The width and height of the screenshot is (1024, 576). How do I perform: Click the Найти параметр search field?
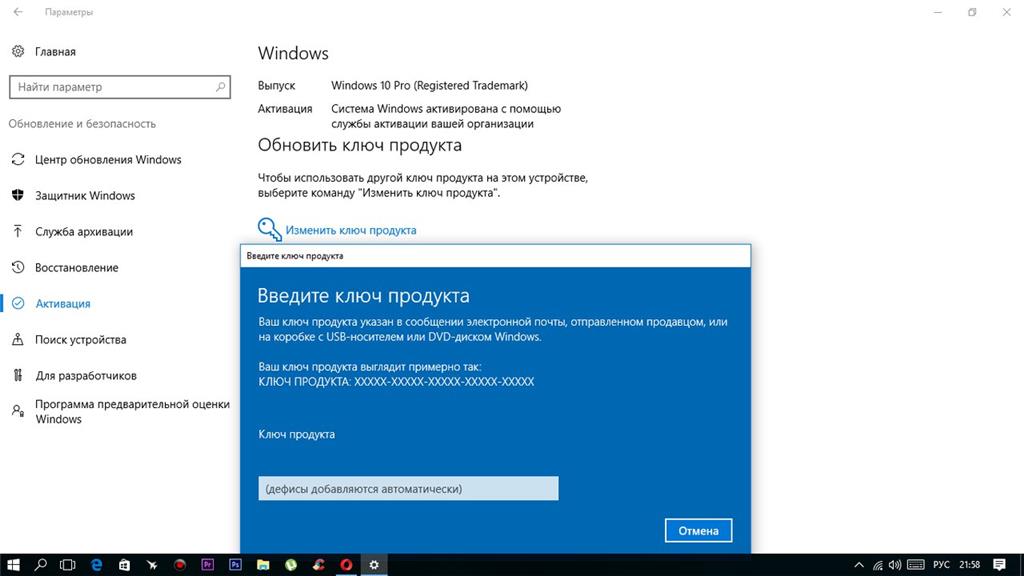(120, 87)
